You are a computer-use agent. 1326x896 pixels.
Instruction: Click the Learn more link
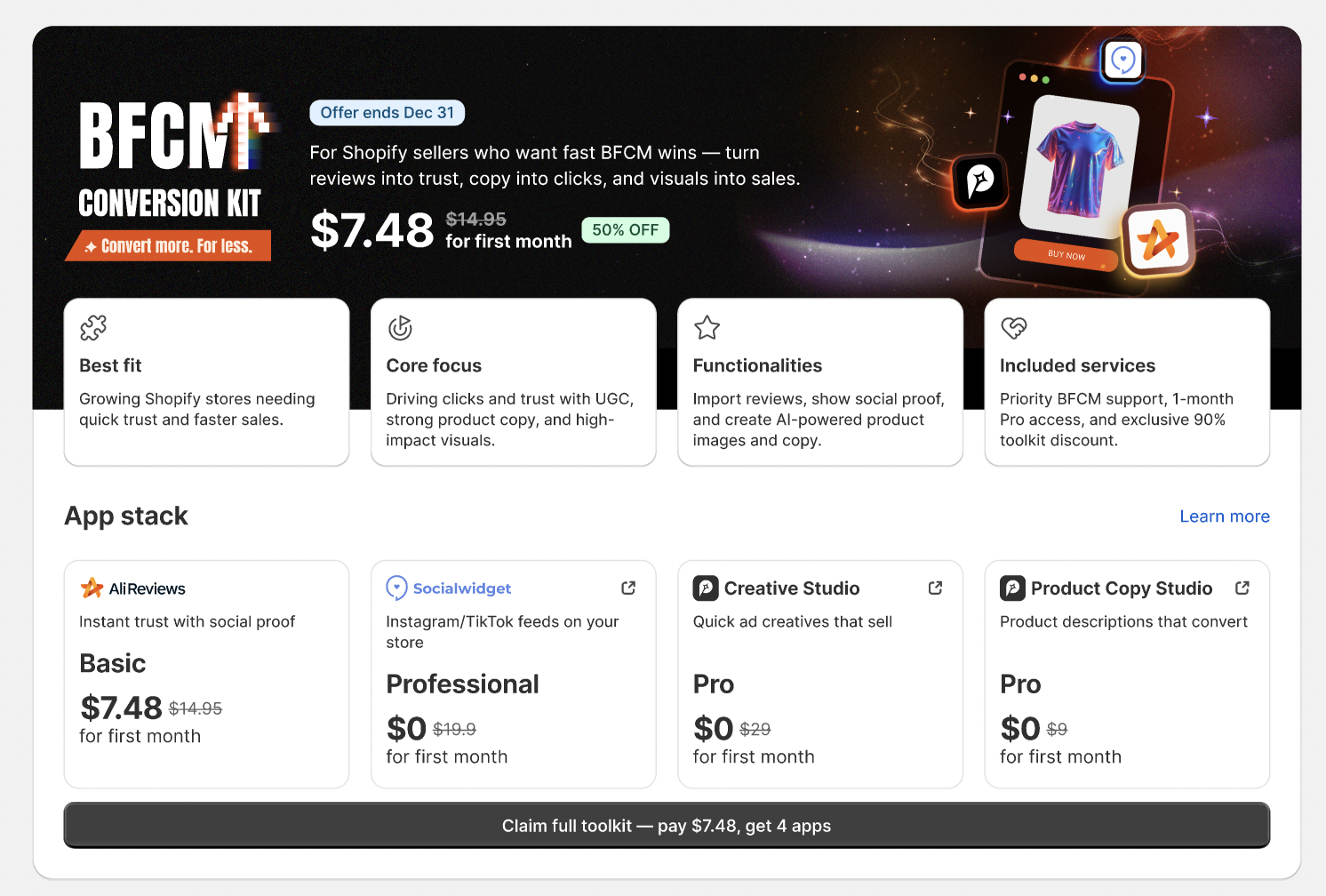click(1224, 516)
